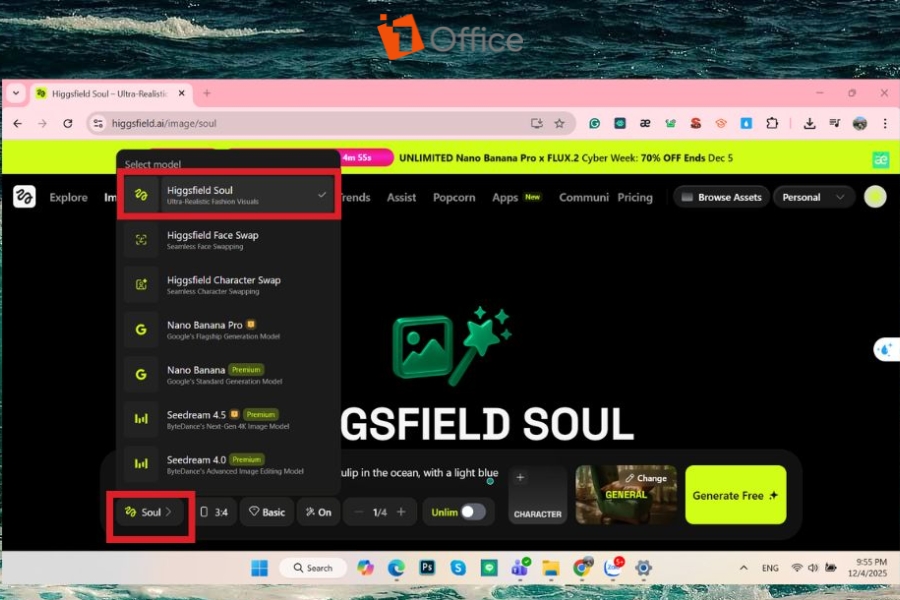Select Nano Banana Pro model
The height and width of the screenshot is (600, 900).
tap(228, 330)
